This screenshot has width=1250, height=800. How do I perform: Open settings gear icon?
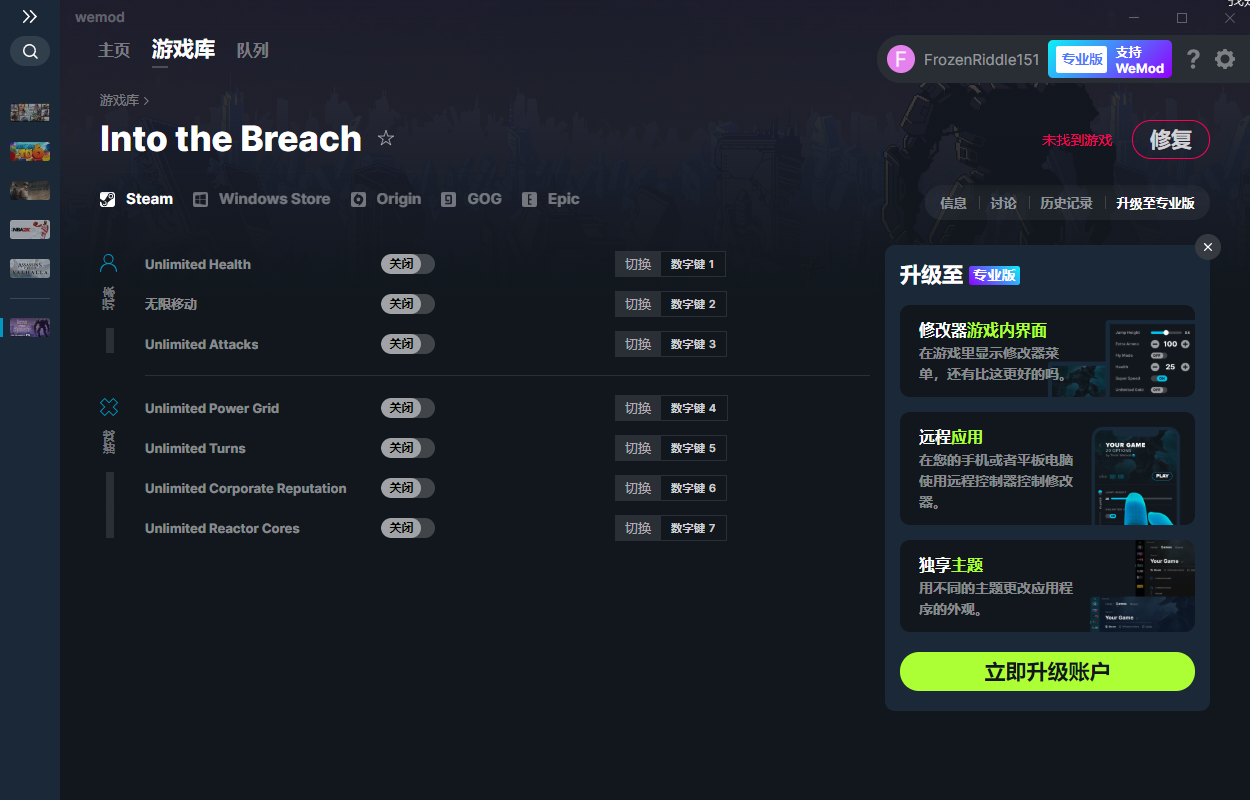[1225, 59]
